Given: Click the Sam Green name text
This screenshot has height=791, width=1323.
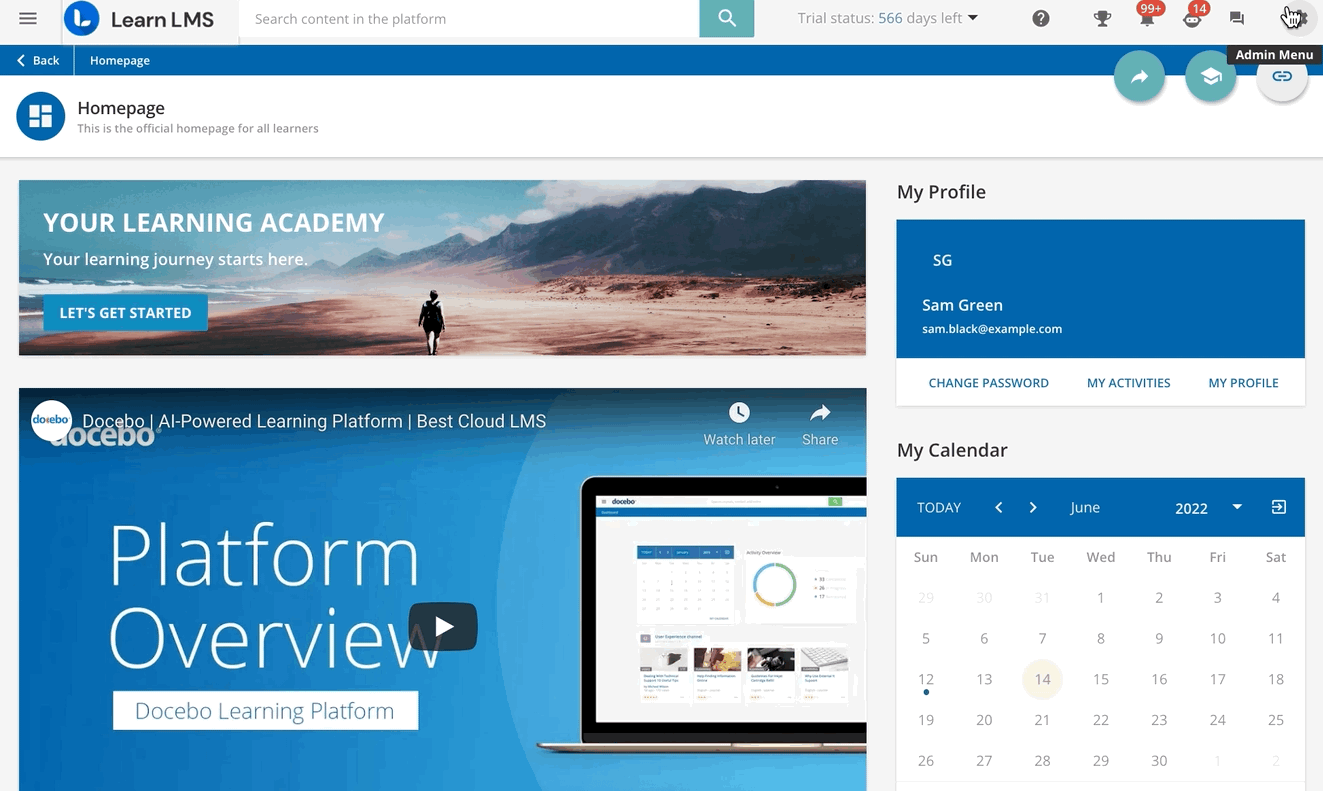Looking at the screenshot, I should click(962, 305).
